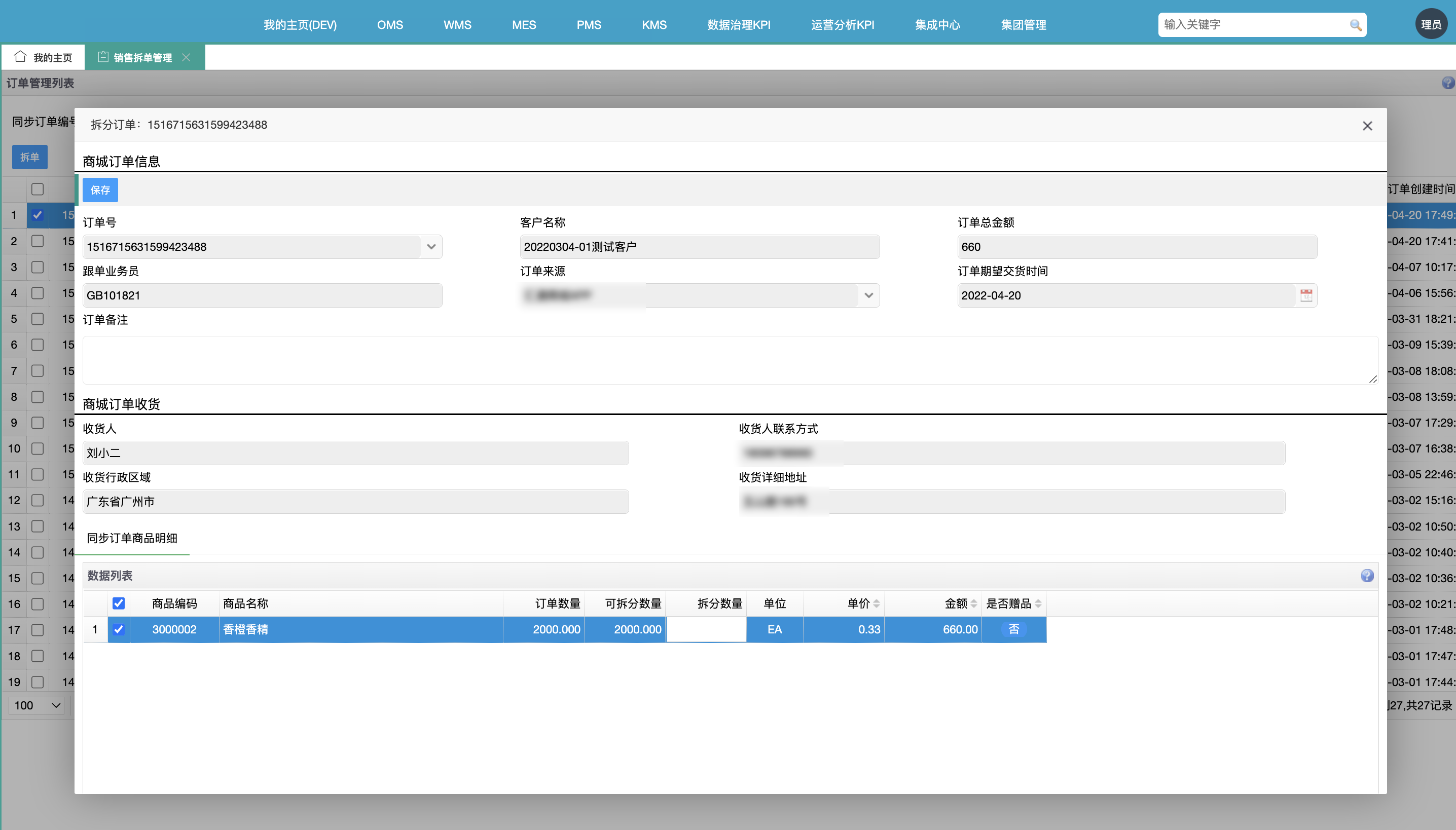Close the sales split management tab

[186, 58]
